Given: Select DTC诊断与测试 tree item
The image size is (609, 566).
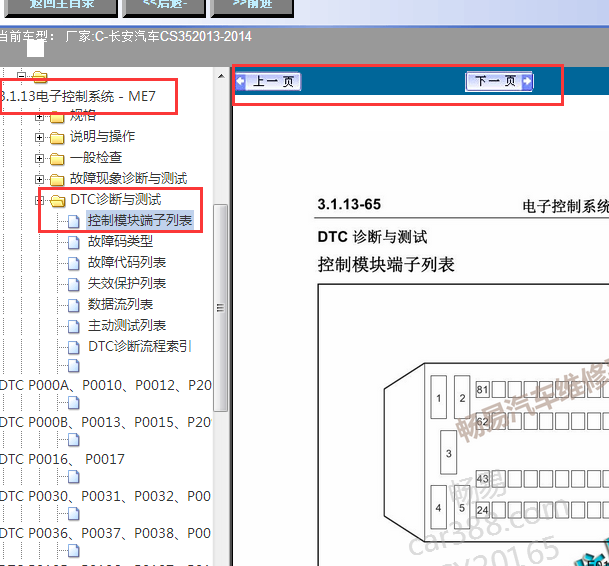Looking at the screenshot, I should pyautogui.click(x=115, y=199).
